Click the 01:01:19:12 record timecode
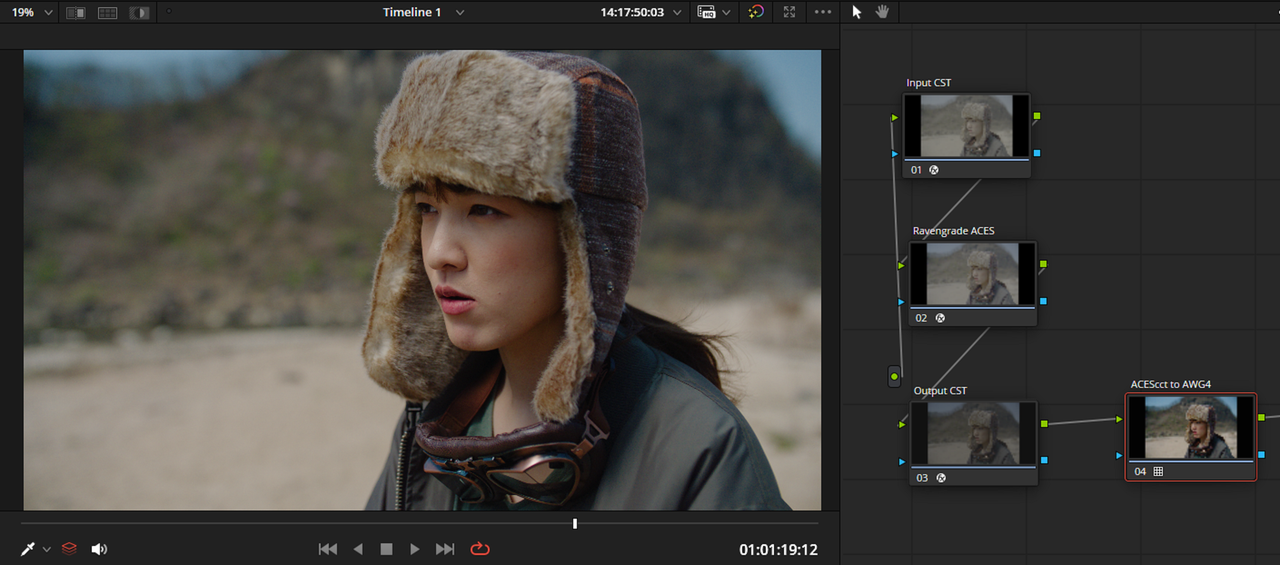The width and height of the screenshot is (1280, 565). (778, 550)
